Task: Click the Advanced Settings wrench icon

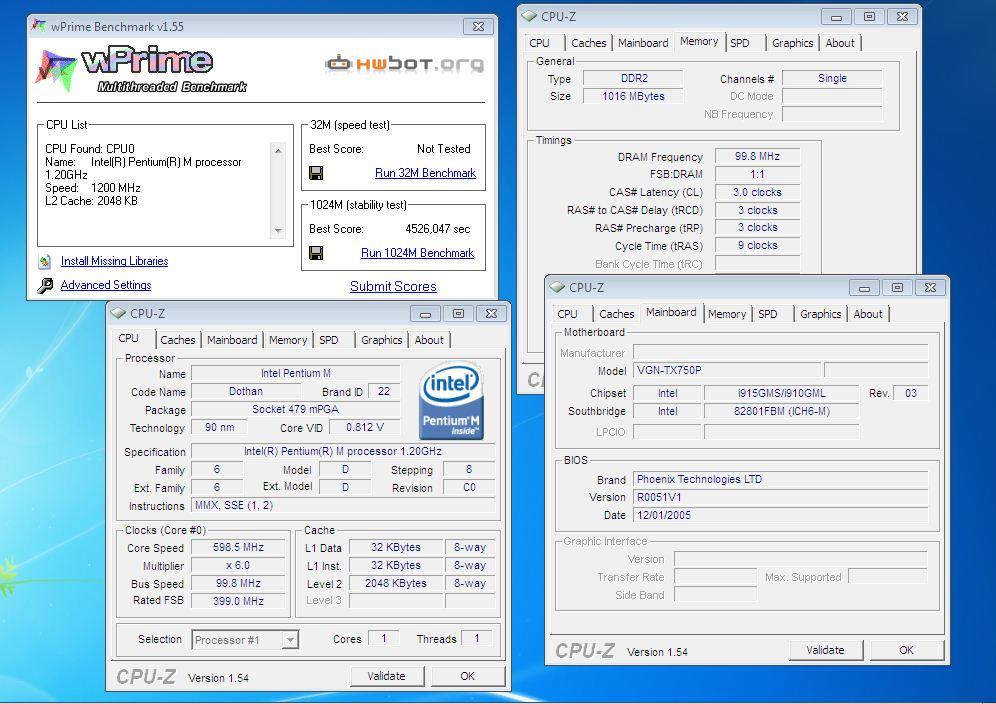Action: (x=44, y=285)
